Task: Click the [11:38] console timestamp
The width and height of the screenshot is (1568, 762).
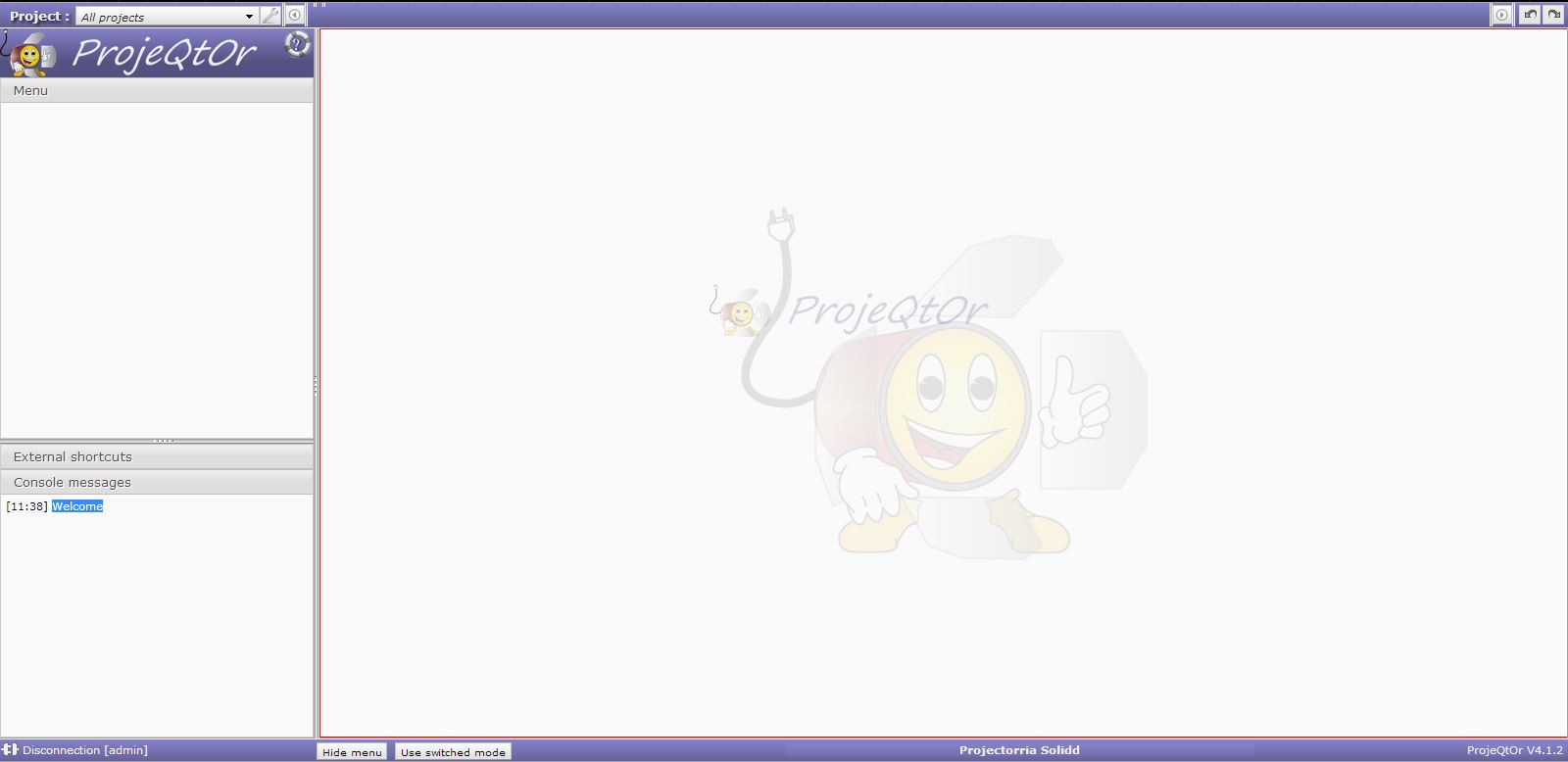Action: (x=26, y=506)
